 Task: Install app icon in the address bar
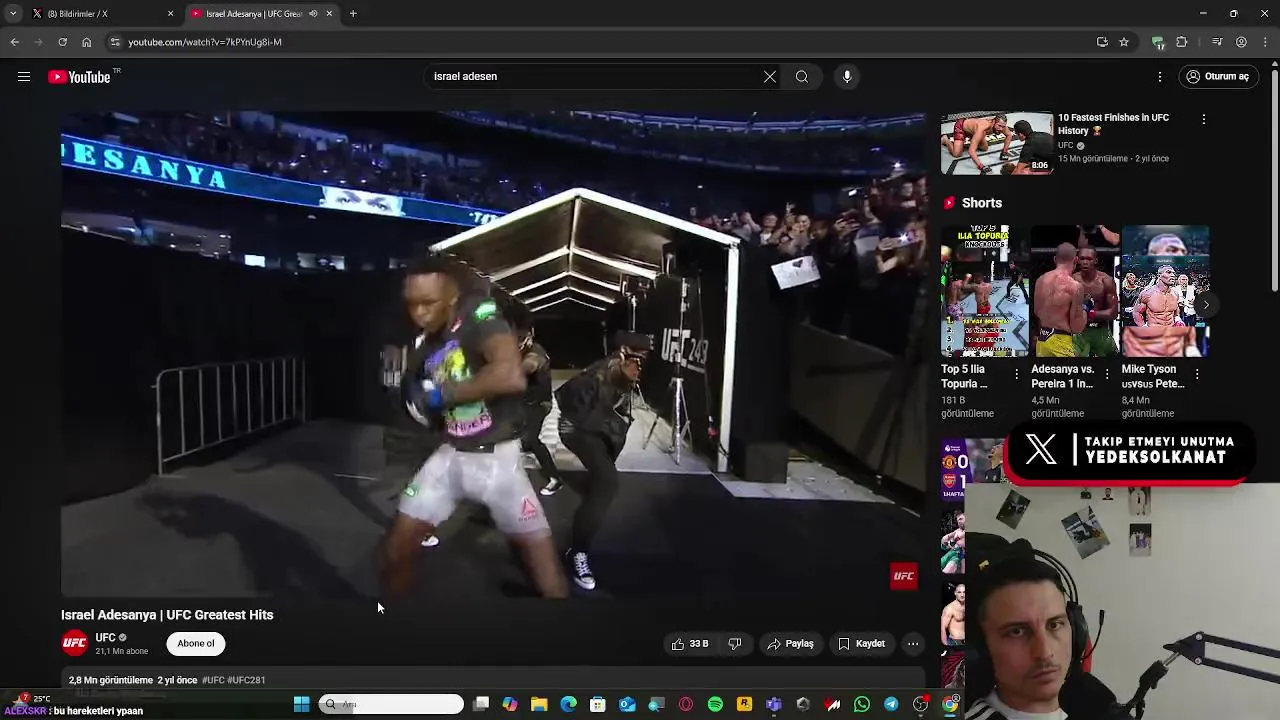pyautogui.click(x=1102, y=42)
